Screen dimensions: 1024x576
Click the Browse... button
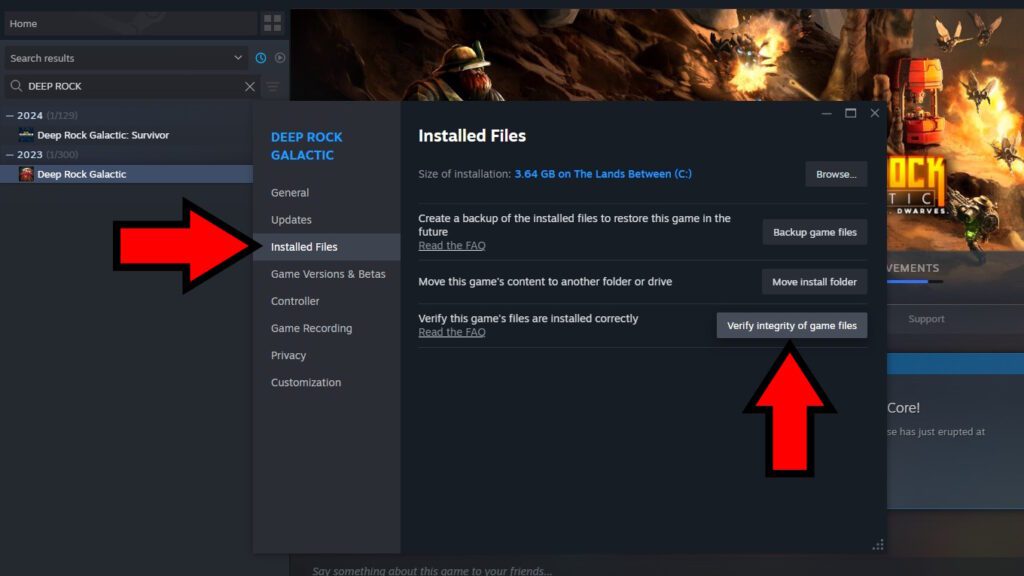coord(836,174)
